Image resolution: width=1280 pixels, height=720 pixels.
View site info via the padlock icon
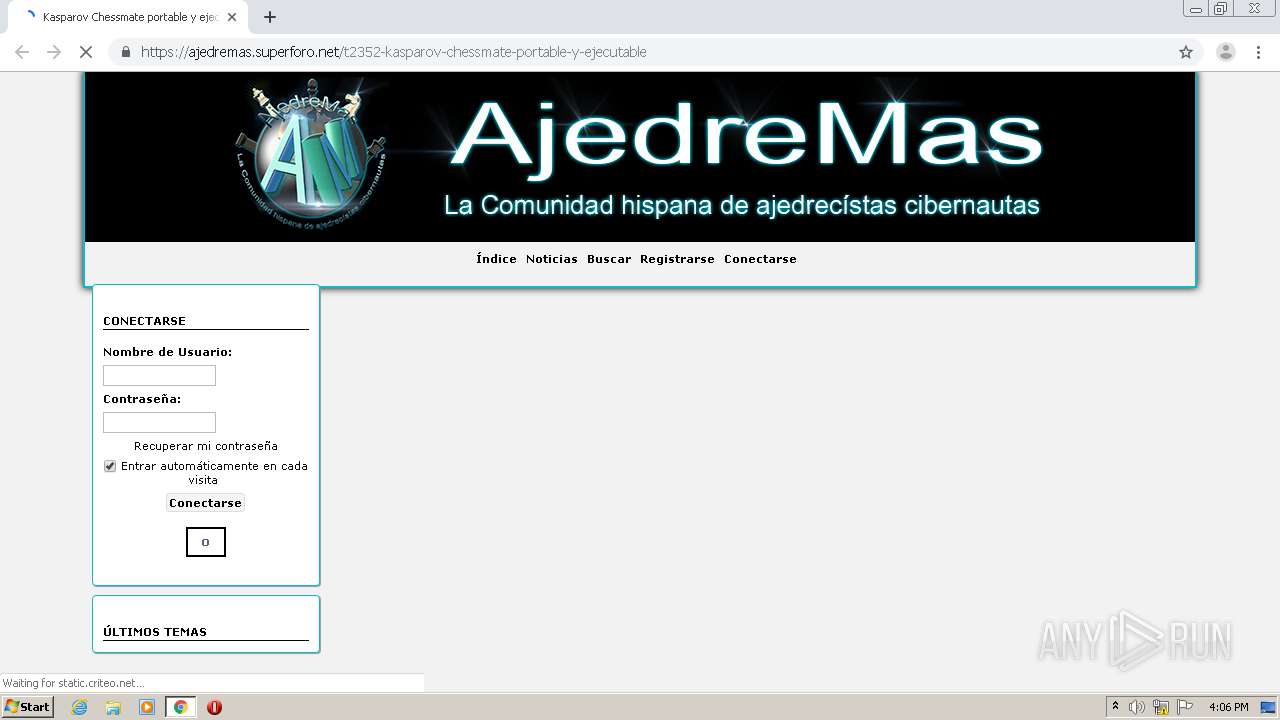pyautogui.click(x=126, y=52)
